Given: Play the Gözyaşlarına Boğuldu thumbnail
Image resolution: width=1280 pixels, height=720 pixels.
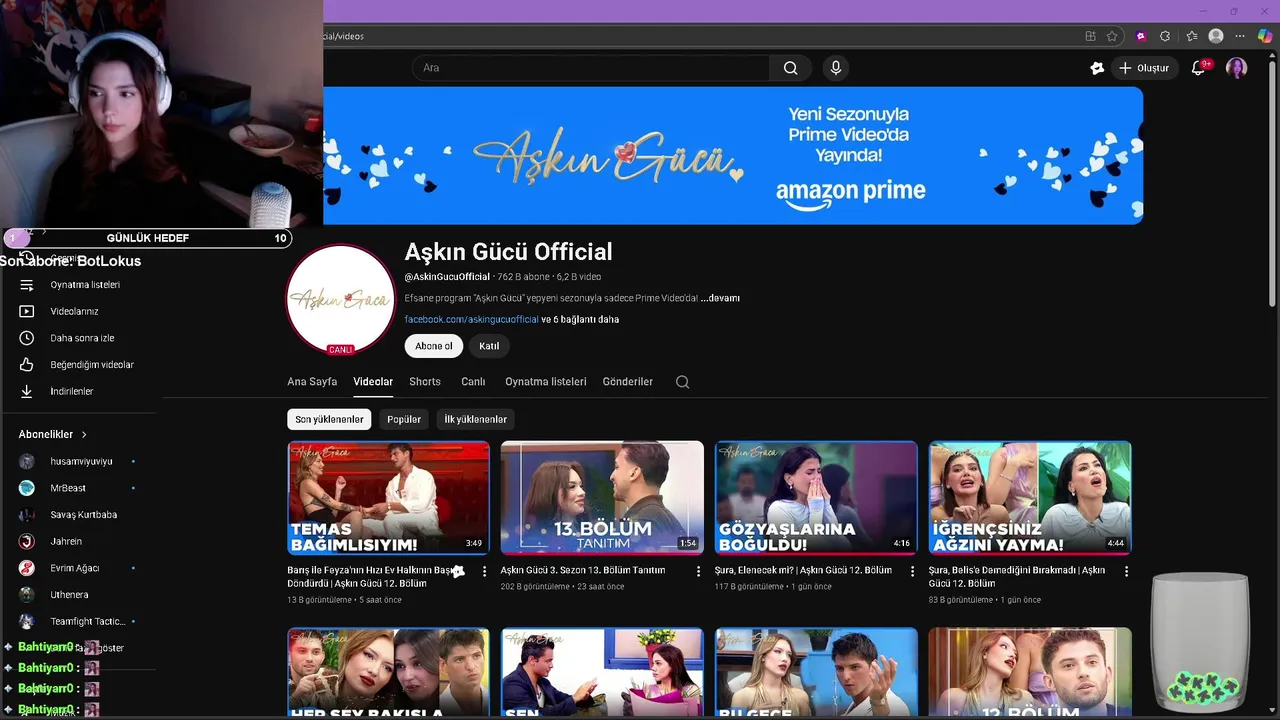Looking at the screenshot, I should [x=816, y=498].
